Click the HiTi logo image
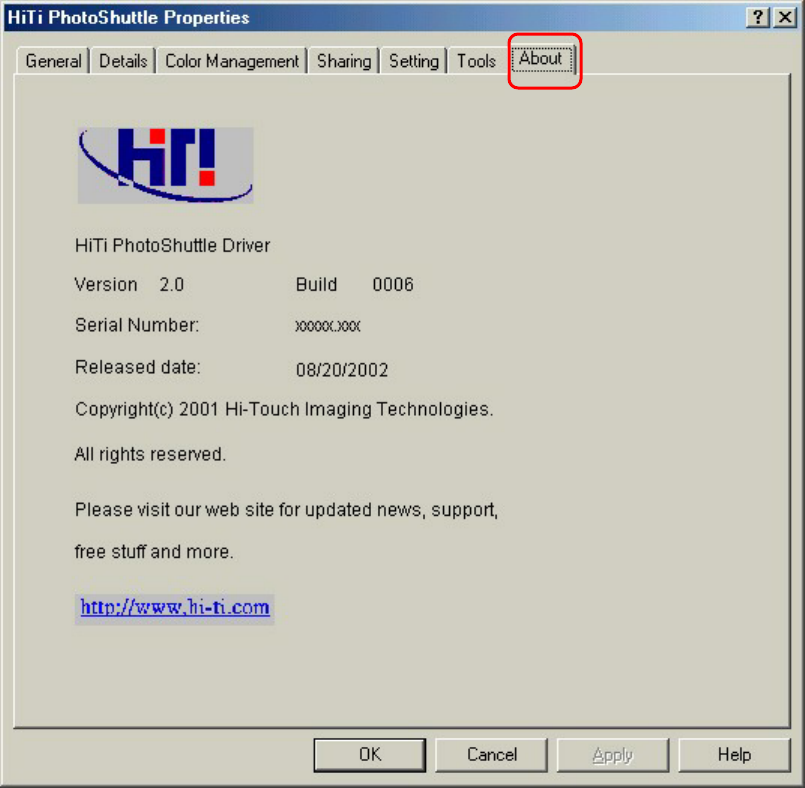 click(x=165, y=165)
